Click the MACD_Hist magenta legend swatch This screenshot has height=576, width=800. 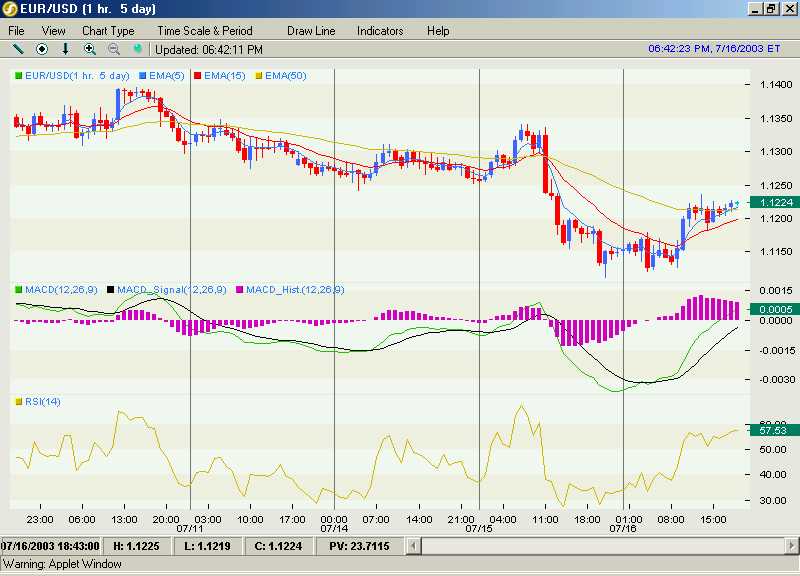tap(240, 290)
